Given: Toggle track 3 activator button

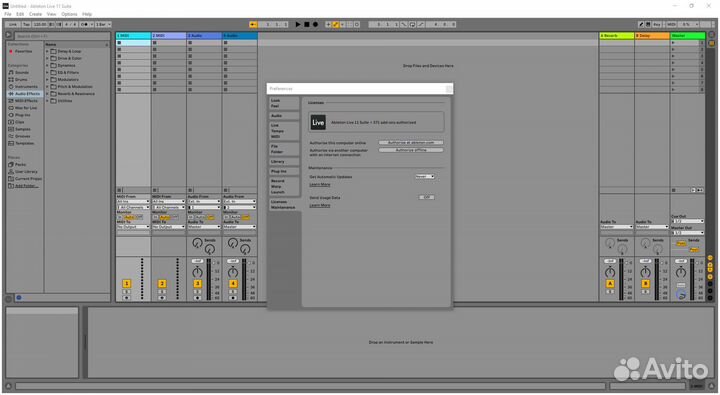Looking at the screenshot, I should coord(197,283).
